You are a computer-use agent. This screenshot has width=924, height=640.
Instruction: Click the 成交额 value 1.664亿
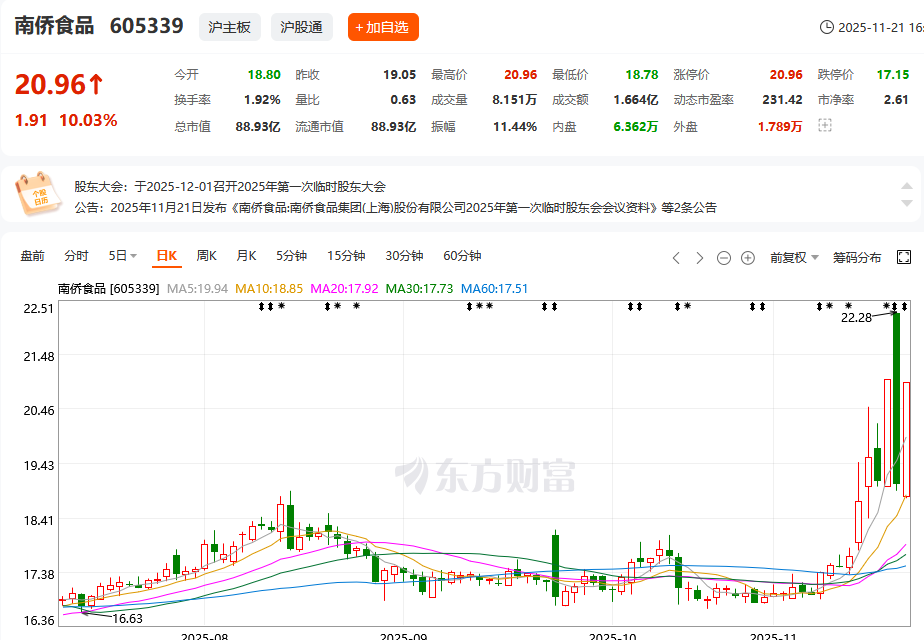click(x=636, y=100)
